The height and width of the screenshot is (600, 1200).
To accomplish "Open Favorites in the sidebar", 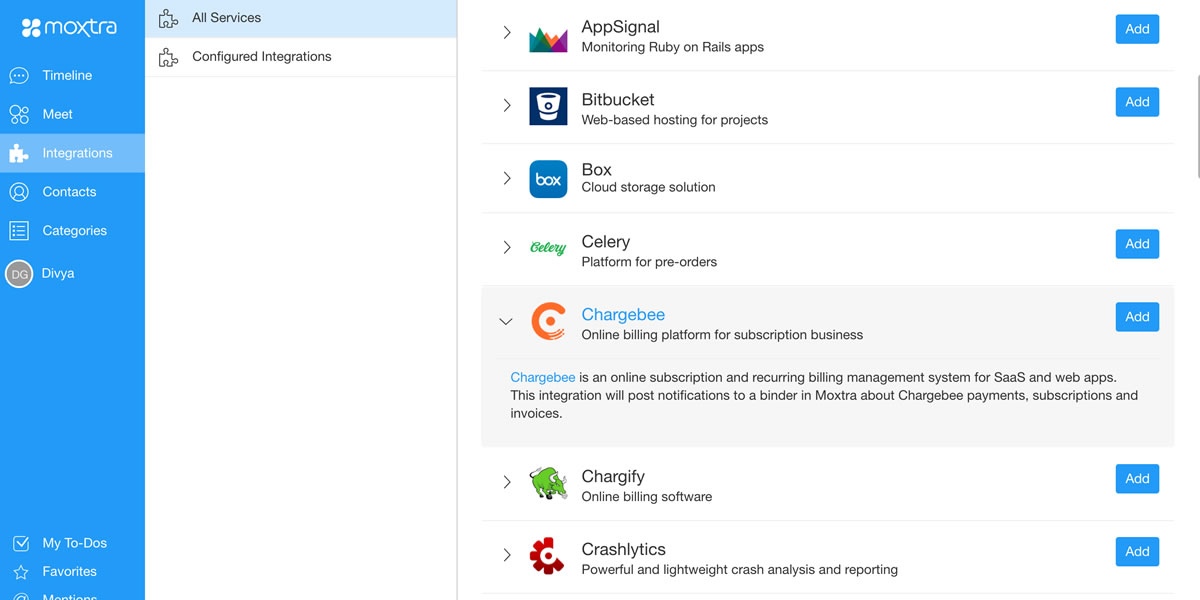I will (x=72, y=572).
